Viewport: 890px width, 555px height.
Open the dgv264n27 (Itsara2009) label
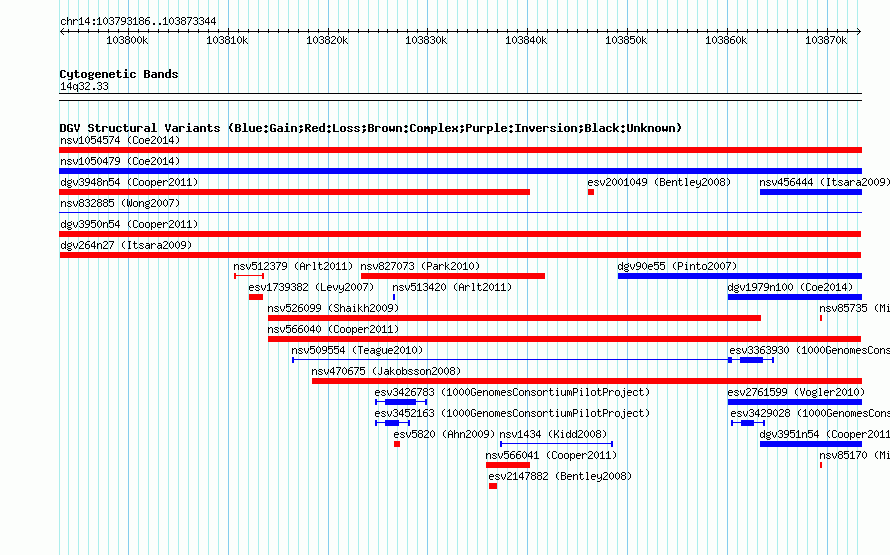pyautogui.click(x=126, y=245)
